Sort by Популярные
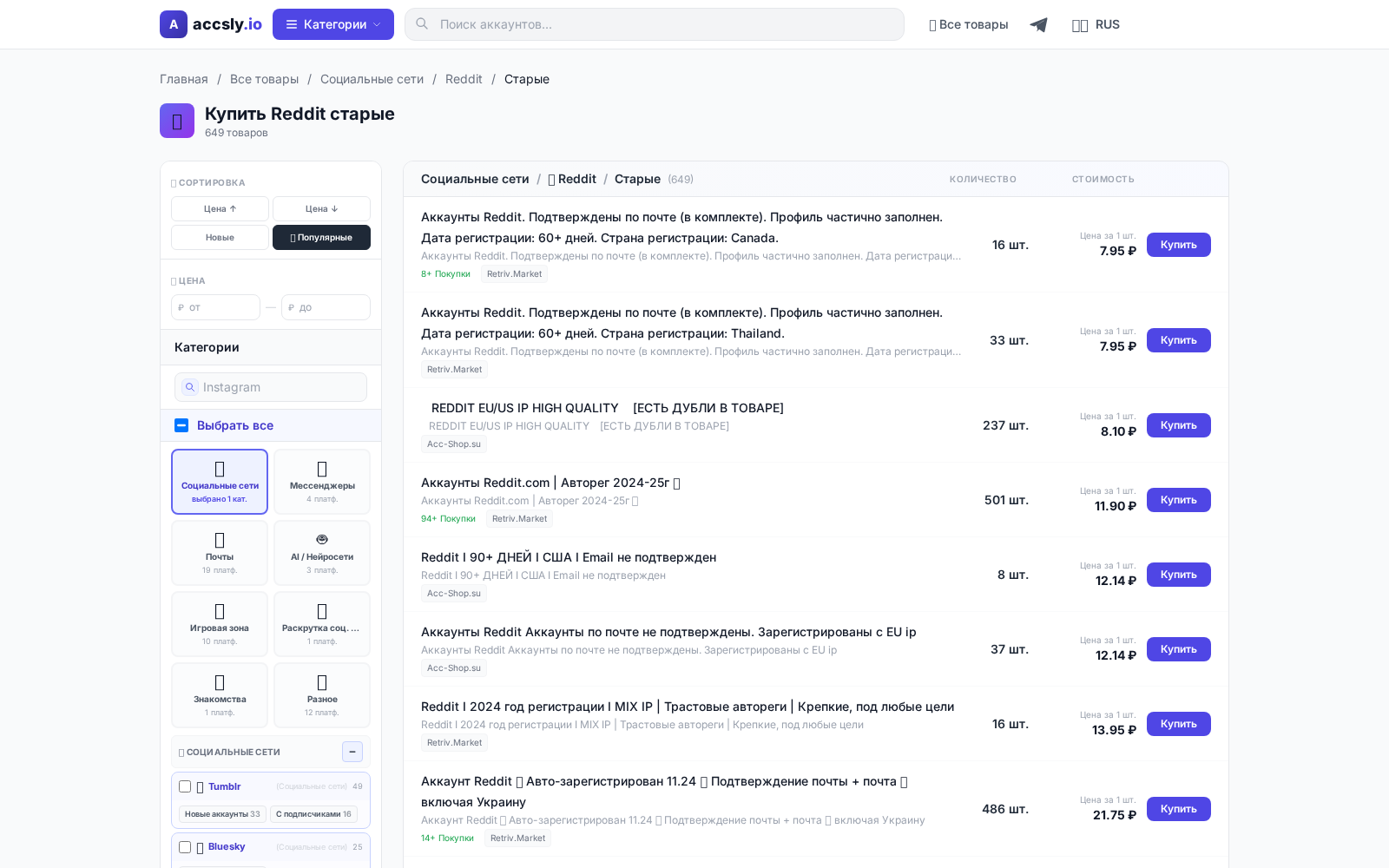The image size is (1389, 868). [x=321, y=238]
